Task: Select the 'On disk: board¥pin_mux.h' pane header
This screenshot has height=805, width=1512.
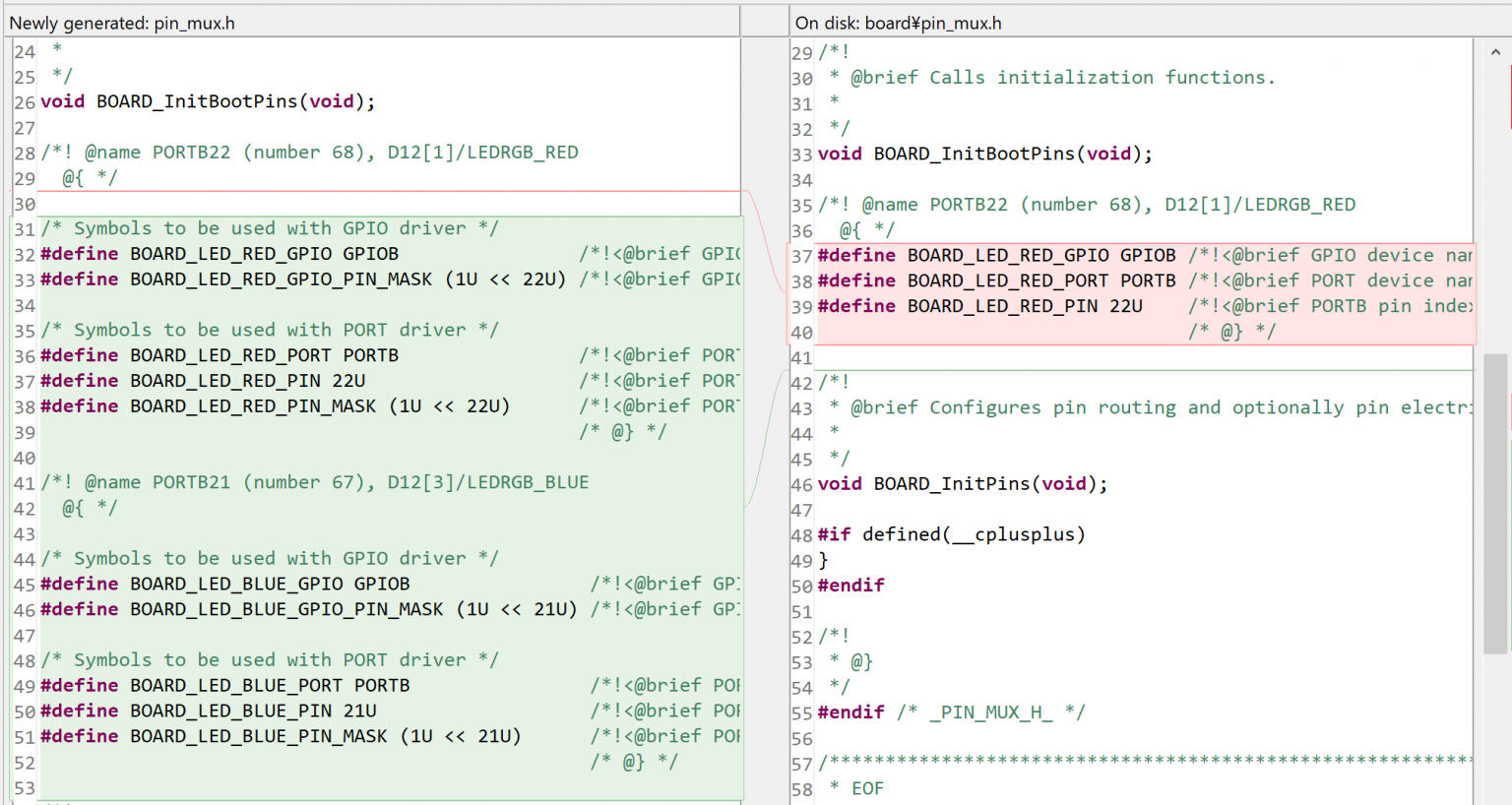Action: [898, 23]
